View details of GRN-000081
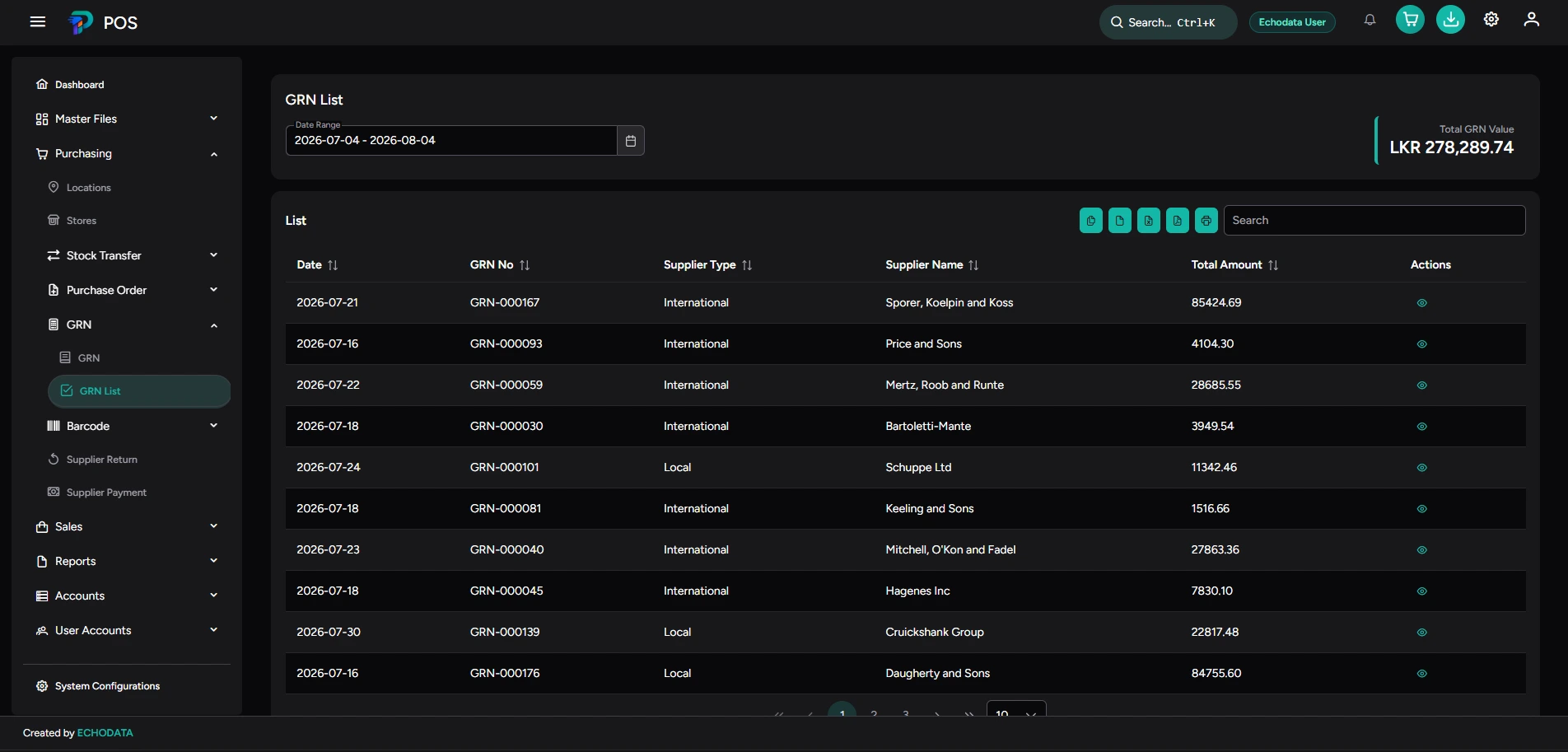The width and height of the screenshot is (1568, 752). click(1421, 509)
